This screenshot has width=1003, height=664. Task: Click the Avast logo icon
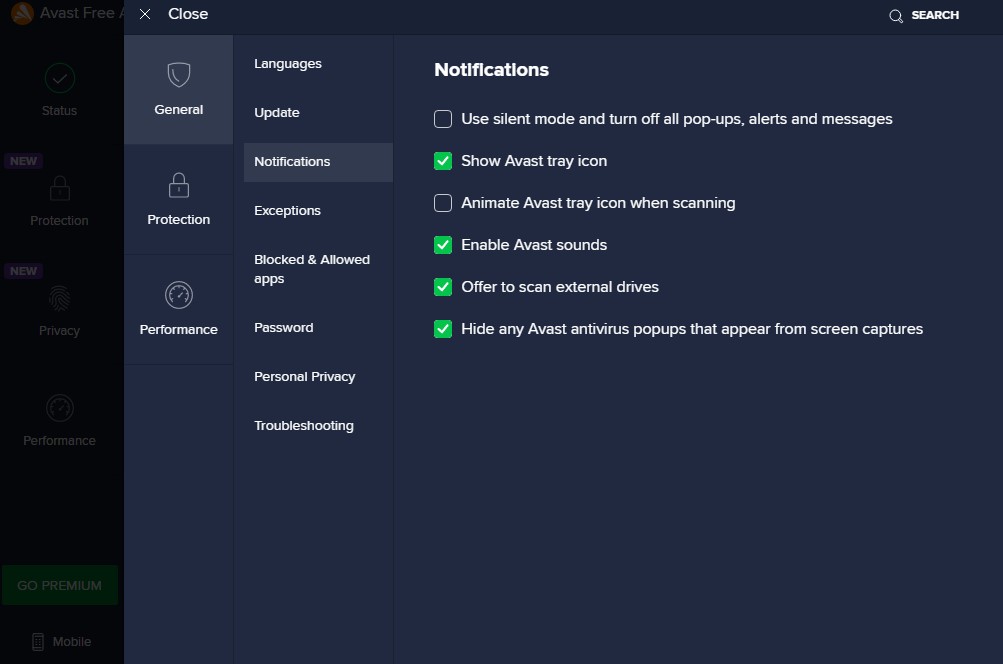tap(19, 14)
